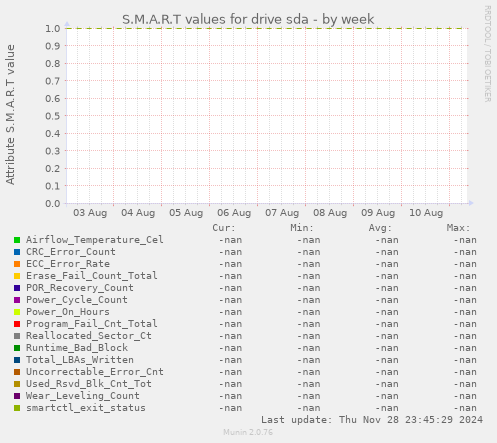497x443 pixels.
Task: Click the Cur: column header
Action: click(x=224, y=228)
